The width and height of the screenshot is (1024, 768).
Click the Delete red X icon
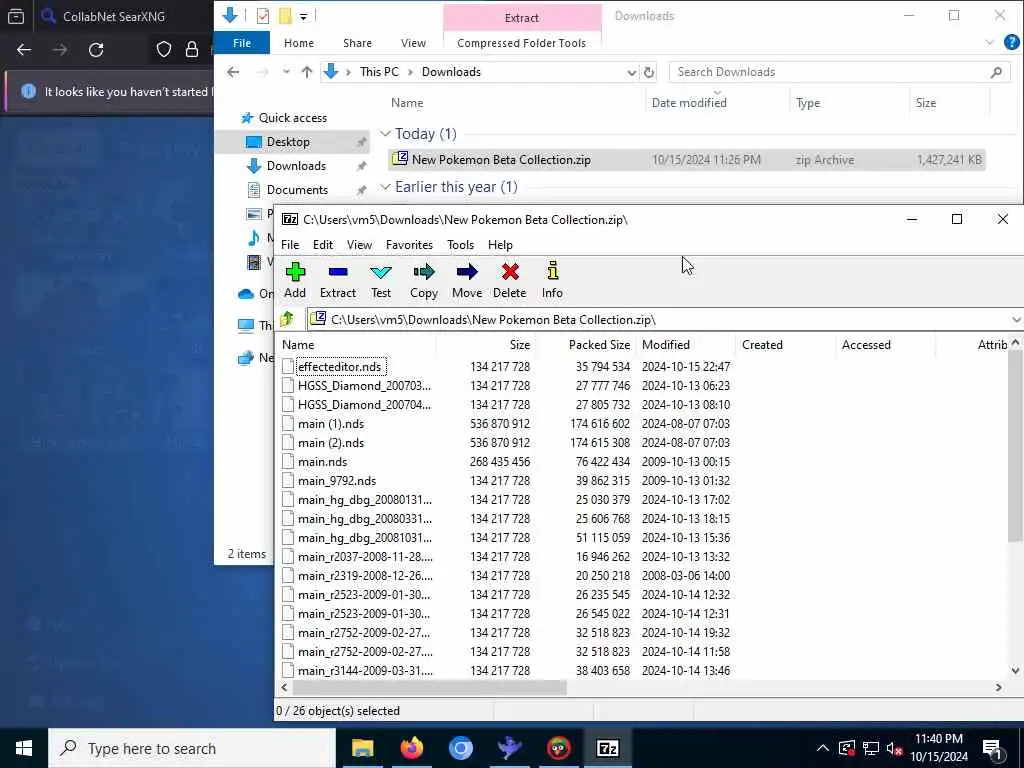(x=510, y=272)
